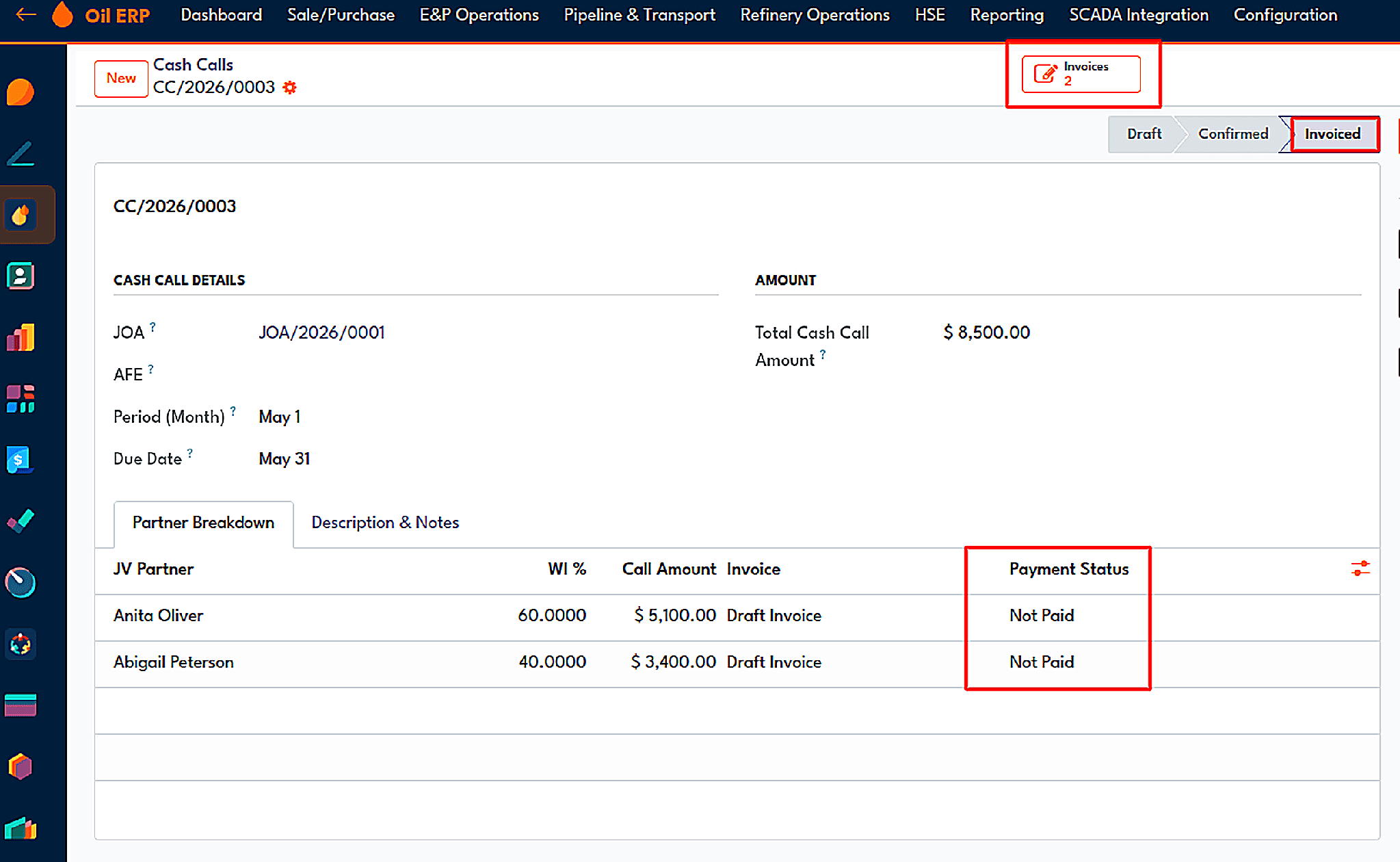Open the E&P Operations menu
Viewport: 1400px width, 862px height.
479,15
